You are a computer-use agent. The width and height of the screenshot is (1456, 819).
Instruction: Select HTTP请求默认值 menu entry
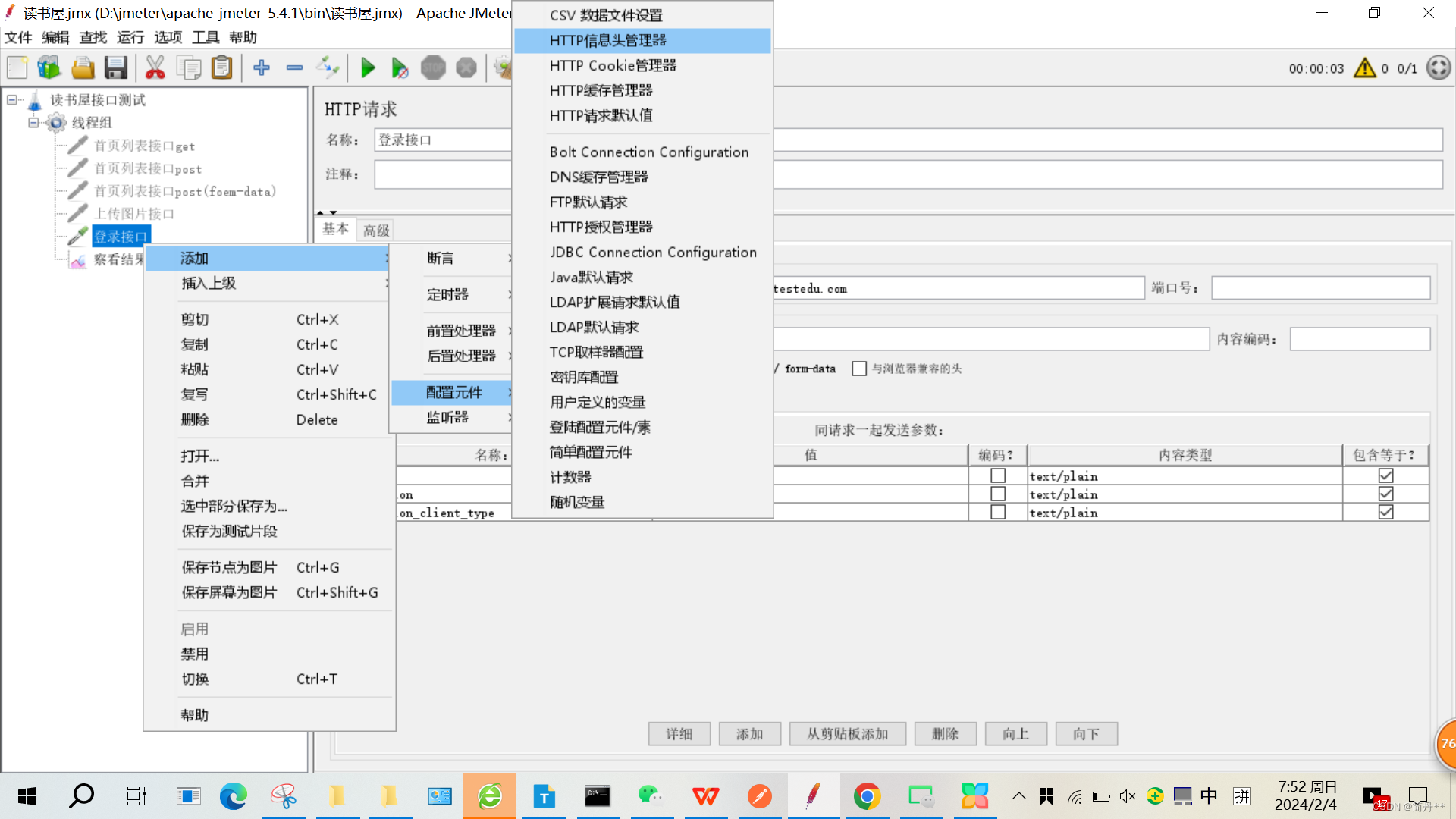coord(642,115)
